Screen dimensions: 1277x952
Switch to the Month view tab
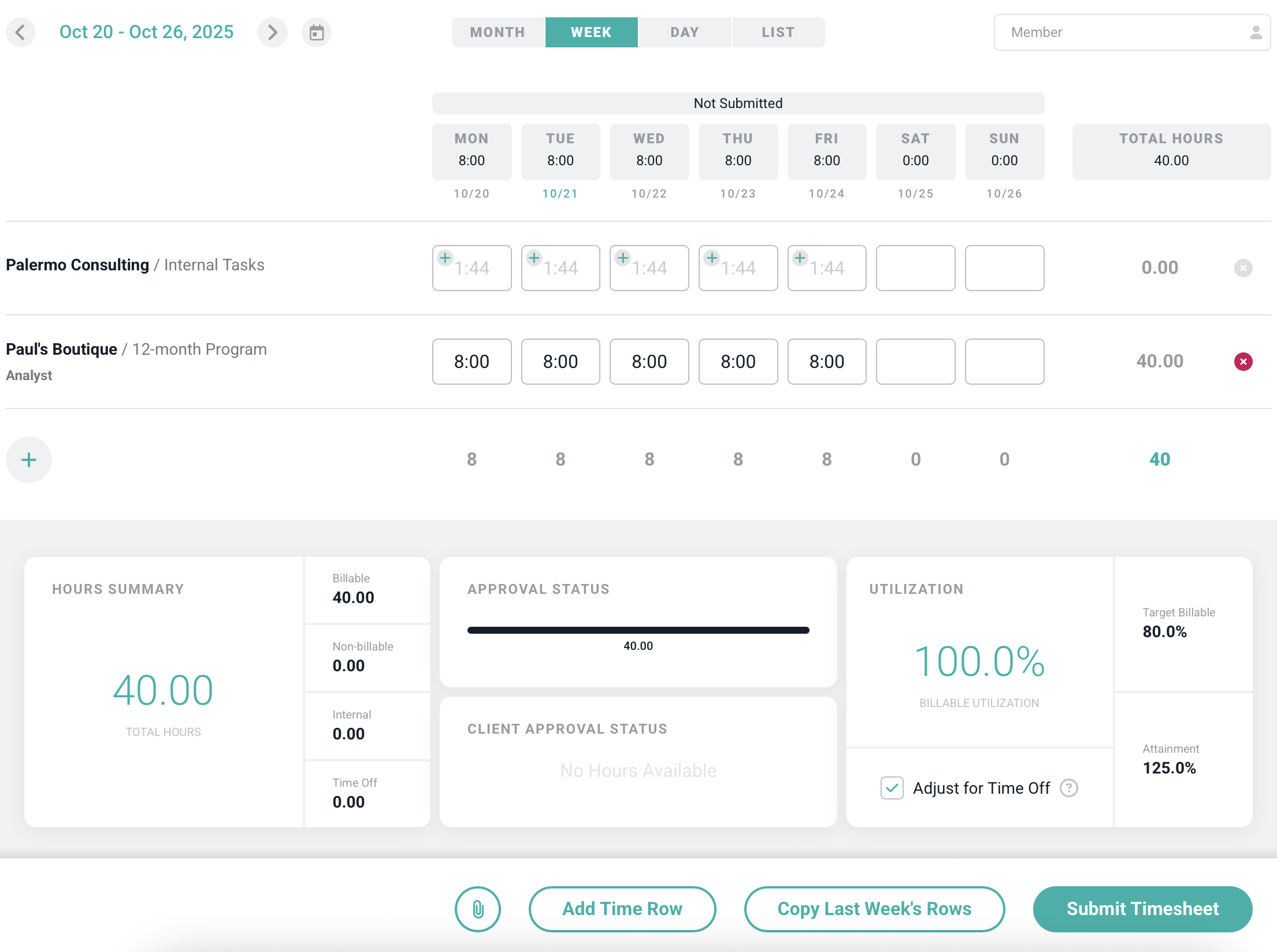click(498, 32)
